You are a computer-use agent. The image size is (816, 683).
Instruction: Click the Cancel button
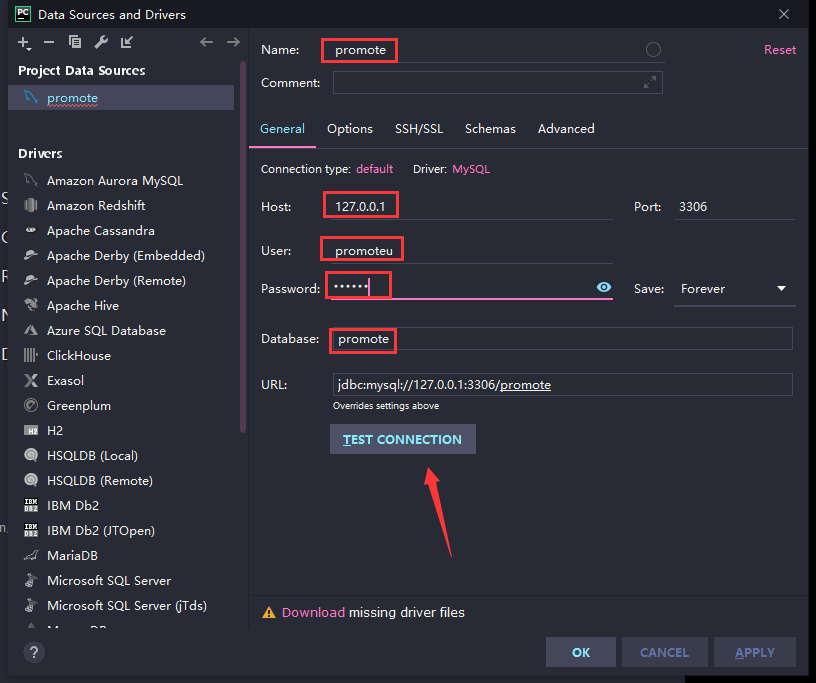point(665,652)
